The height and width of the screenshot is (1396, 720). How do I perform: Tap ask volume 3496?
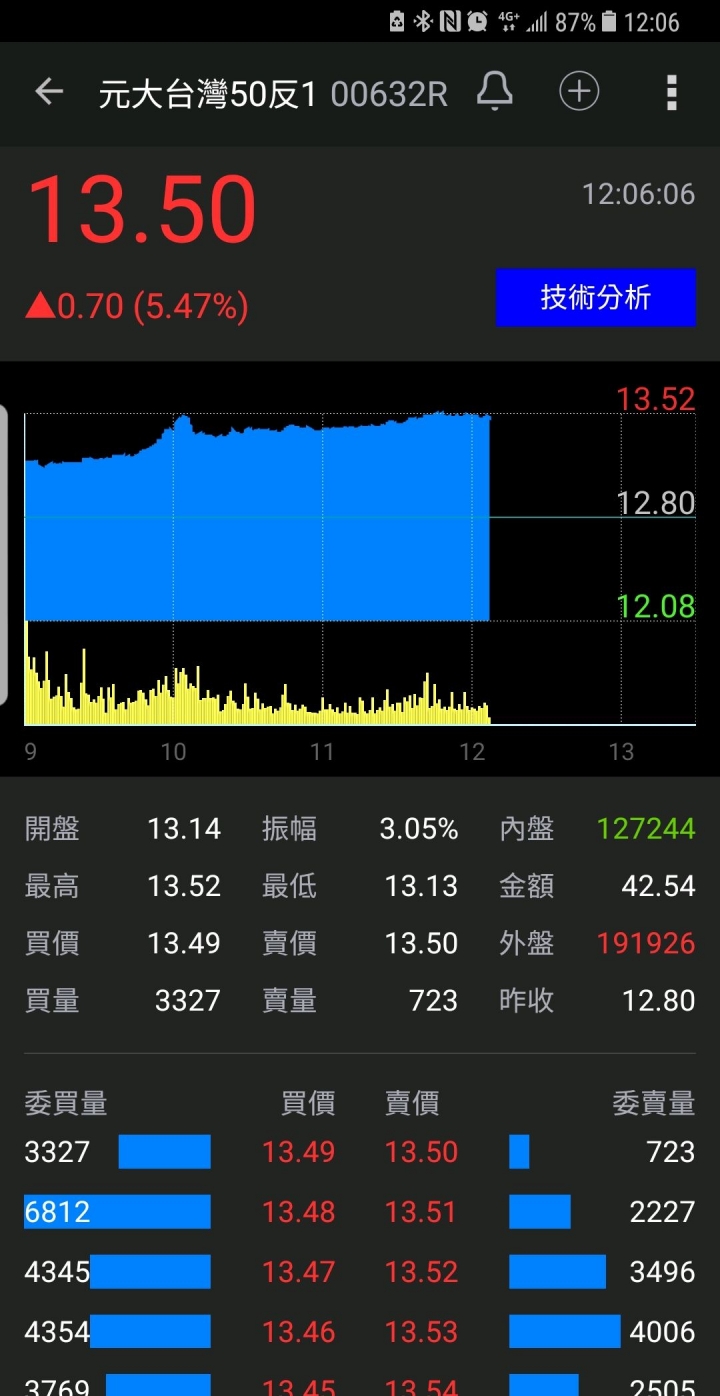click(662, 1272)
